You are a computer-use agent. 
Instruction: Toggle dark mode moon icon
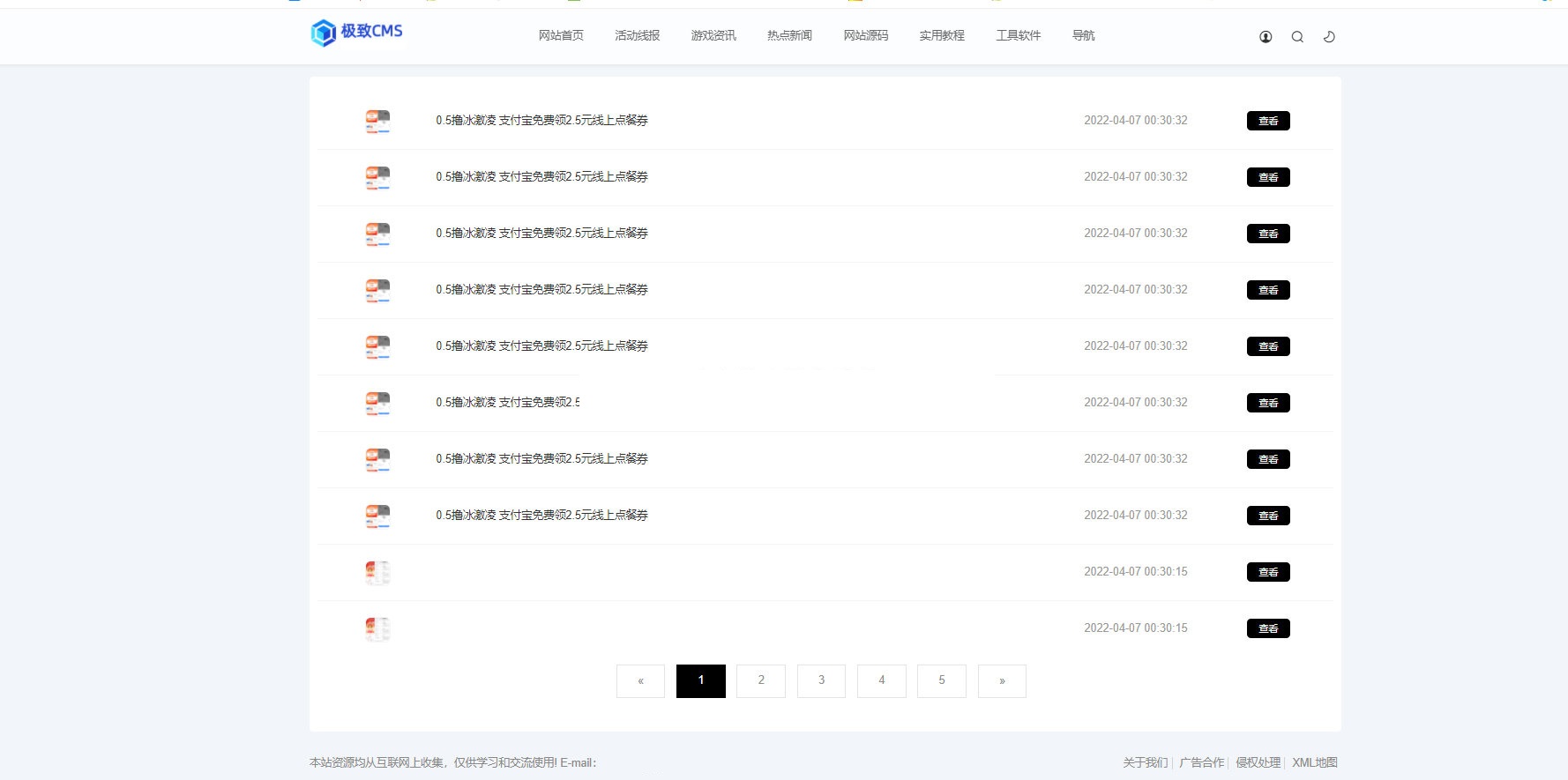point(1329,37)
